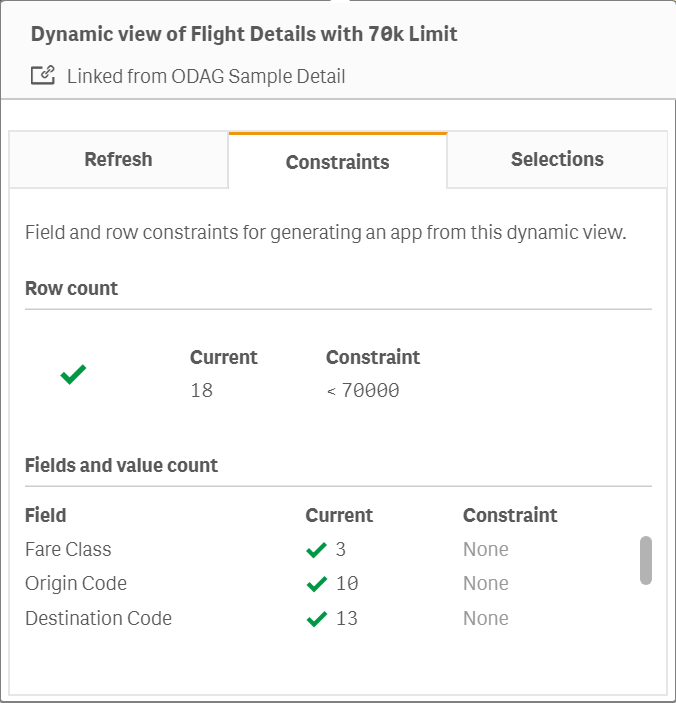Select the Constraints tab
This screenshot has height=703, width=676.
337,161
